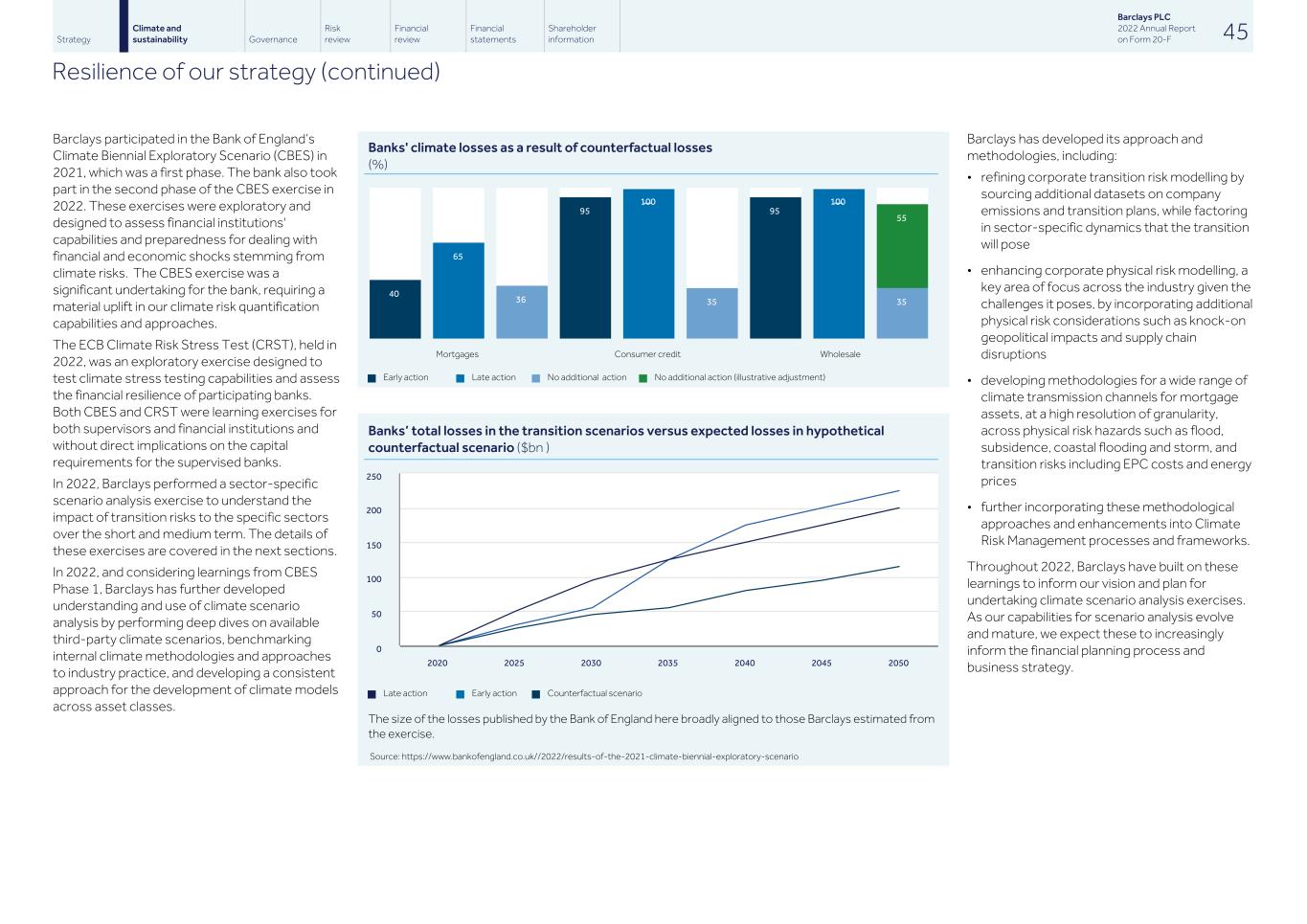
Task: Click page number 45 in the header
Action: (x=1235, y=32)
